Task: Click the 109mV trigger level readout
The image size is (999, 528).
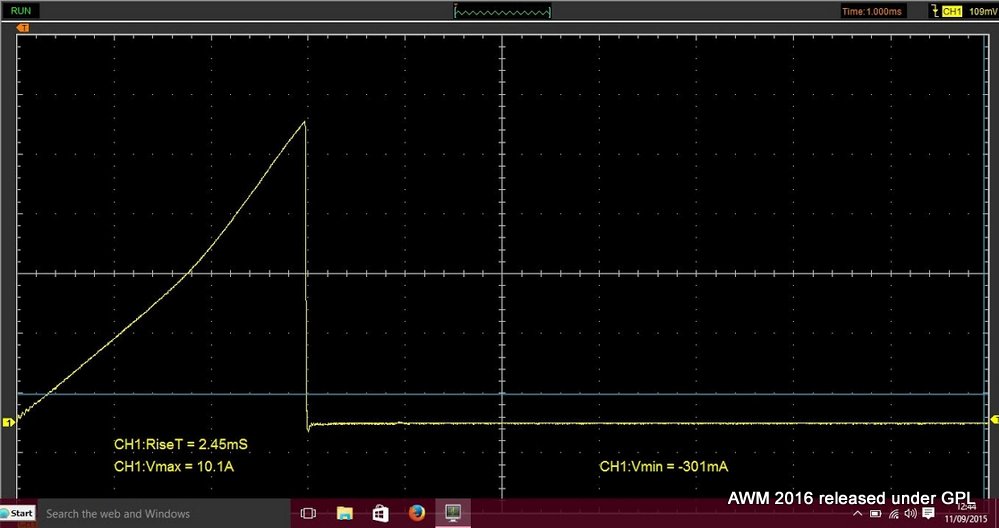Action: click(x=983, y=11)
